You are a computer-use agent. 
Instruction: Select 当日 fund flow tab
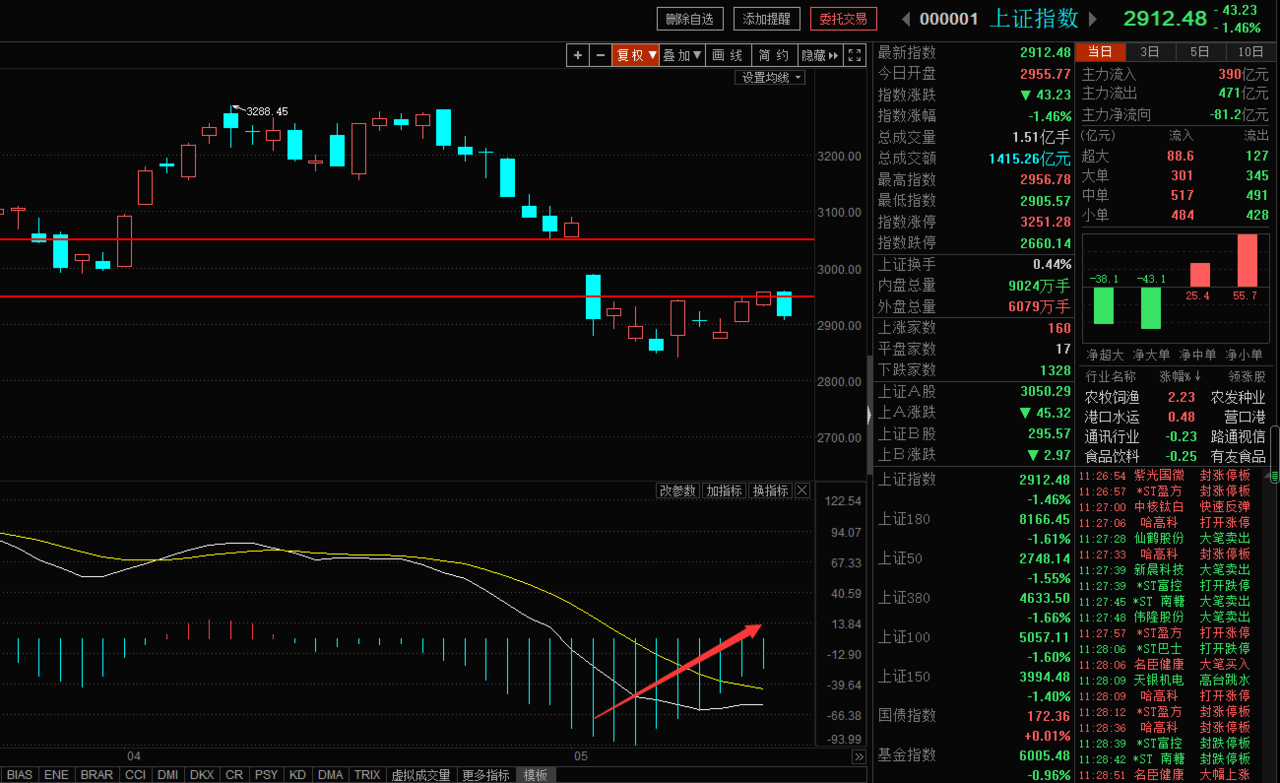[1100, 52]
